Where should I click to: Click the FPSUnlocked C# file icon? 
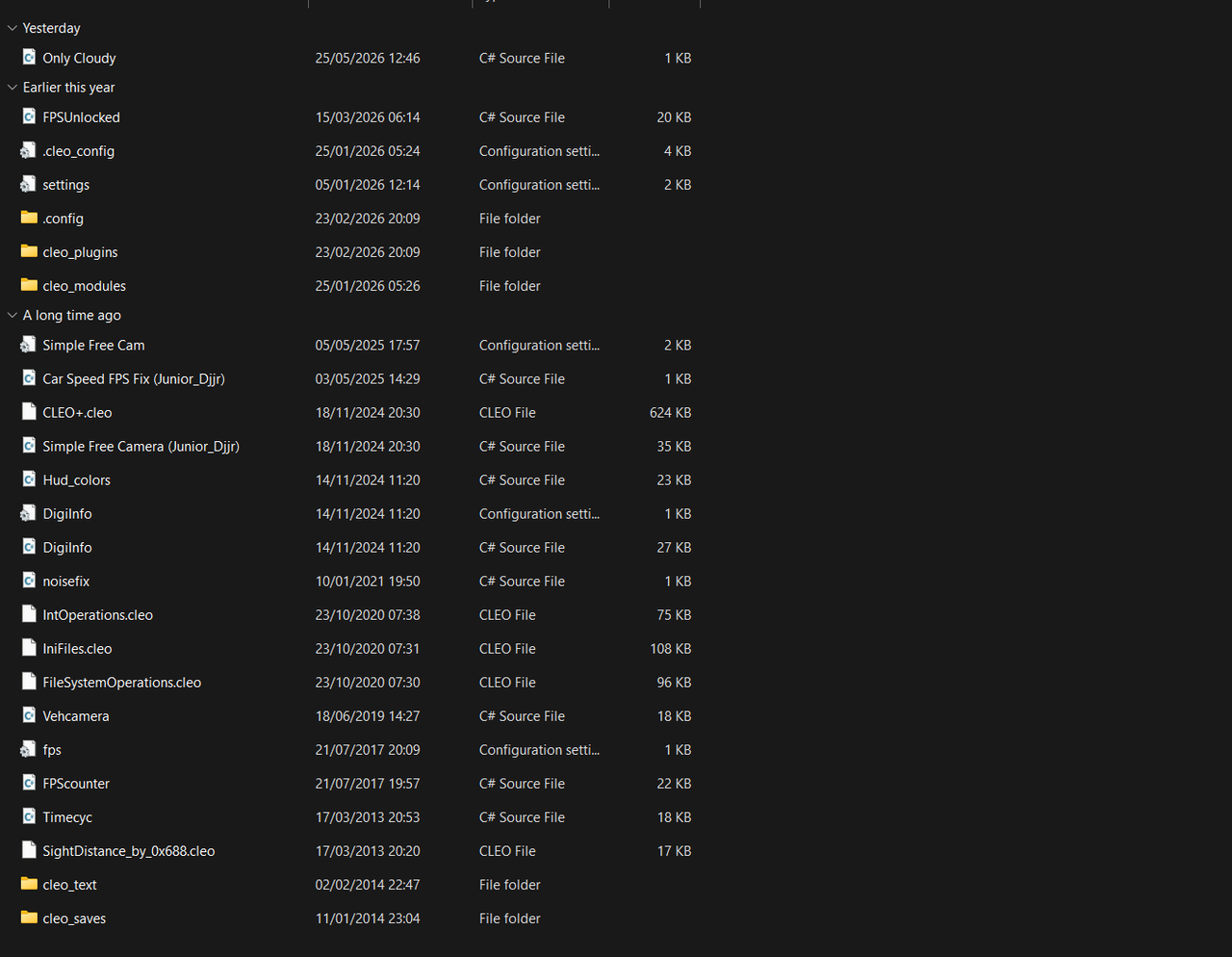click(x=29, y=116)
